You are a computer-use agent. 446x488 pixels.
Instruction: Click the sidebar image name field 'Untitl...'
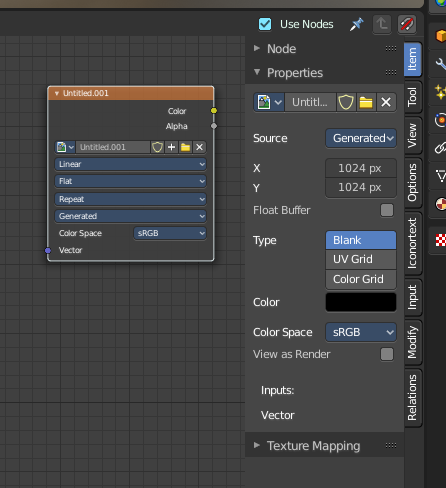coord(310,102)
